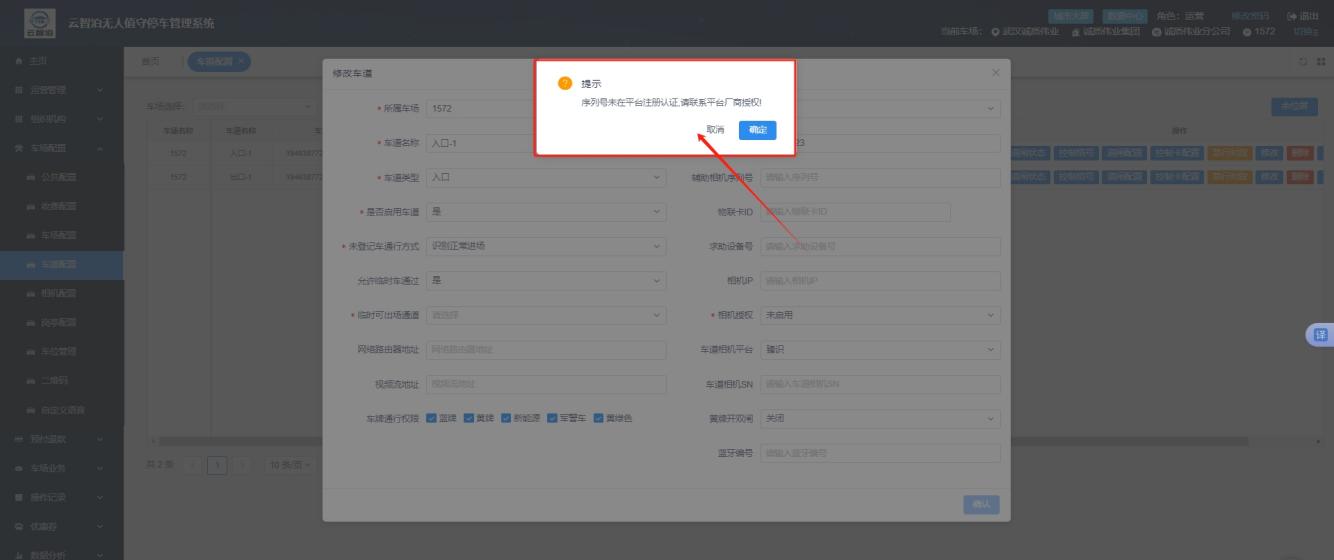The image size is (1334, 560).
Task: Click the 视频流地址 input field
Action: pyautogui.click(x=545, y=384)
